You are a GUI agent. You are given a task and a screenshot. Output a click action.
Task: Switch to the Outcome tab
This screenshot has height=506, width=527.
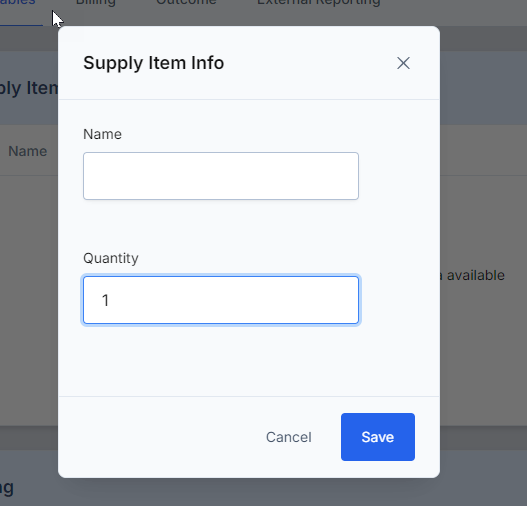186,3
